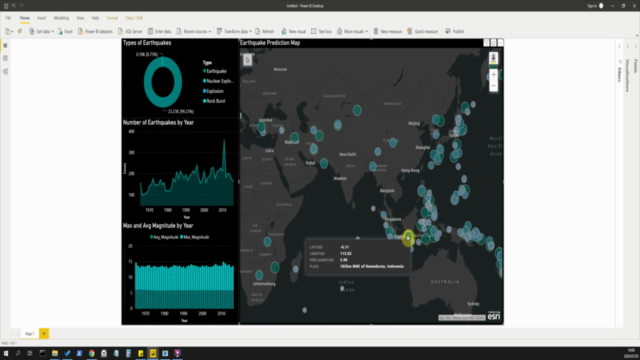The height and width of the screenshot is (360, 640).
Task: Switch to the Home ribbon tab
Action: pos(24,18)
